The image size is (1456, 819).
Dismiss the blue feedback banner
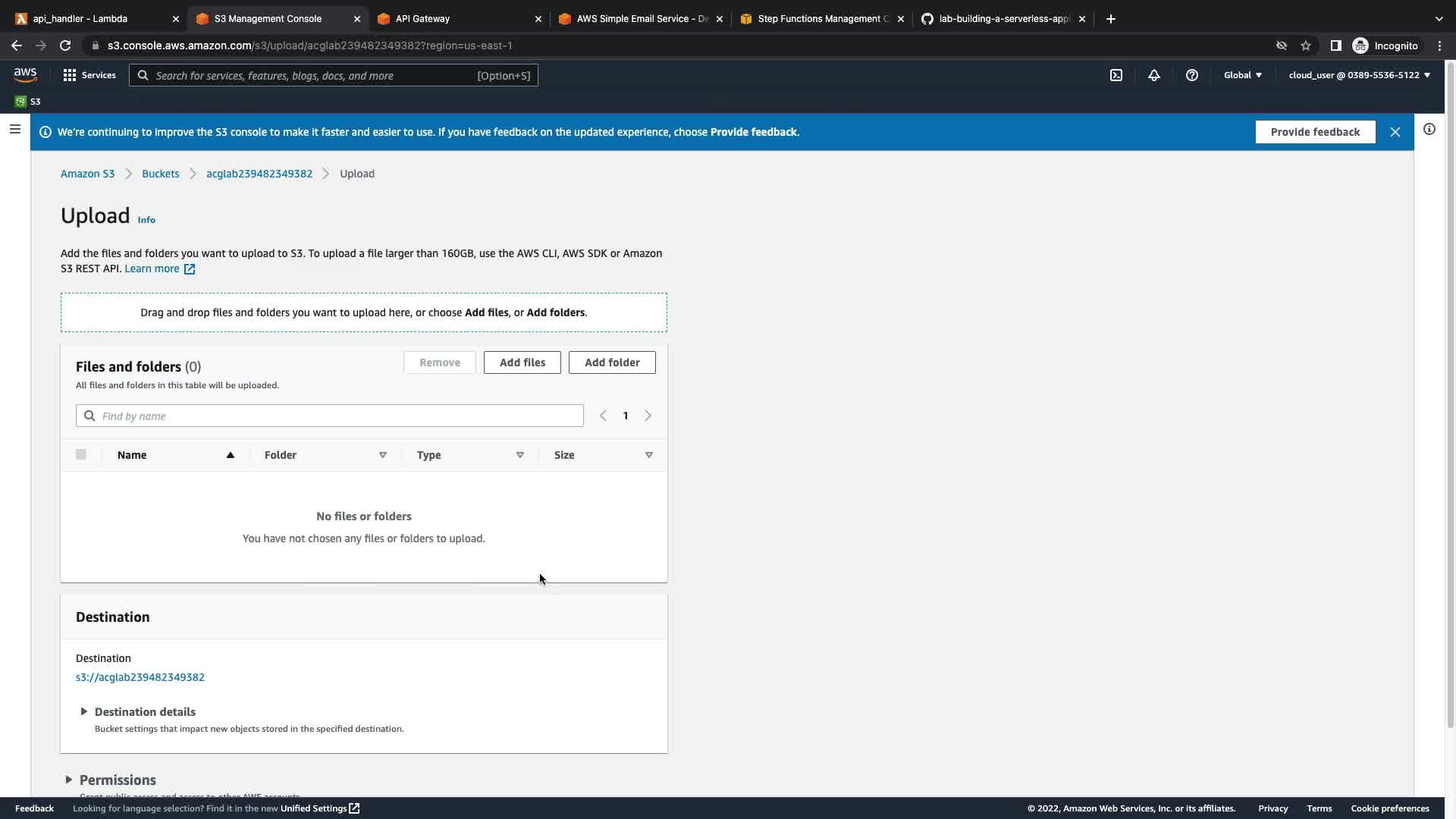1395,132
